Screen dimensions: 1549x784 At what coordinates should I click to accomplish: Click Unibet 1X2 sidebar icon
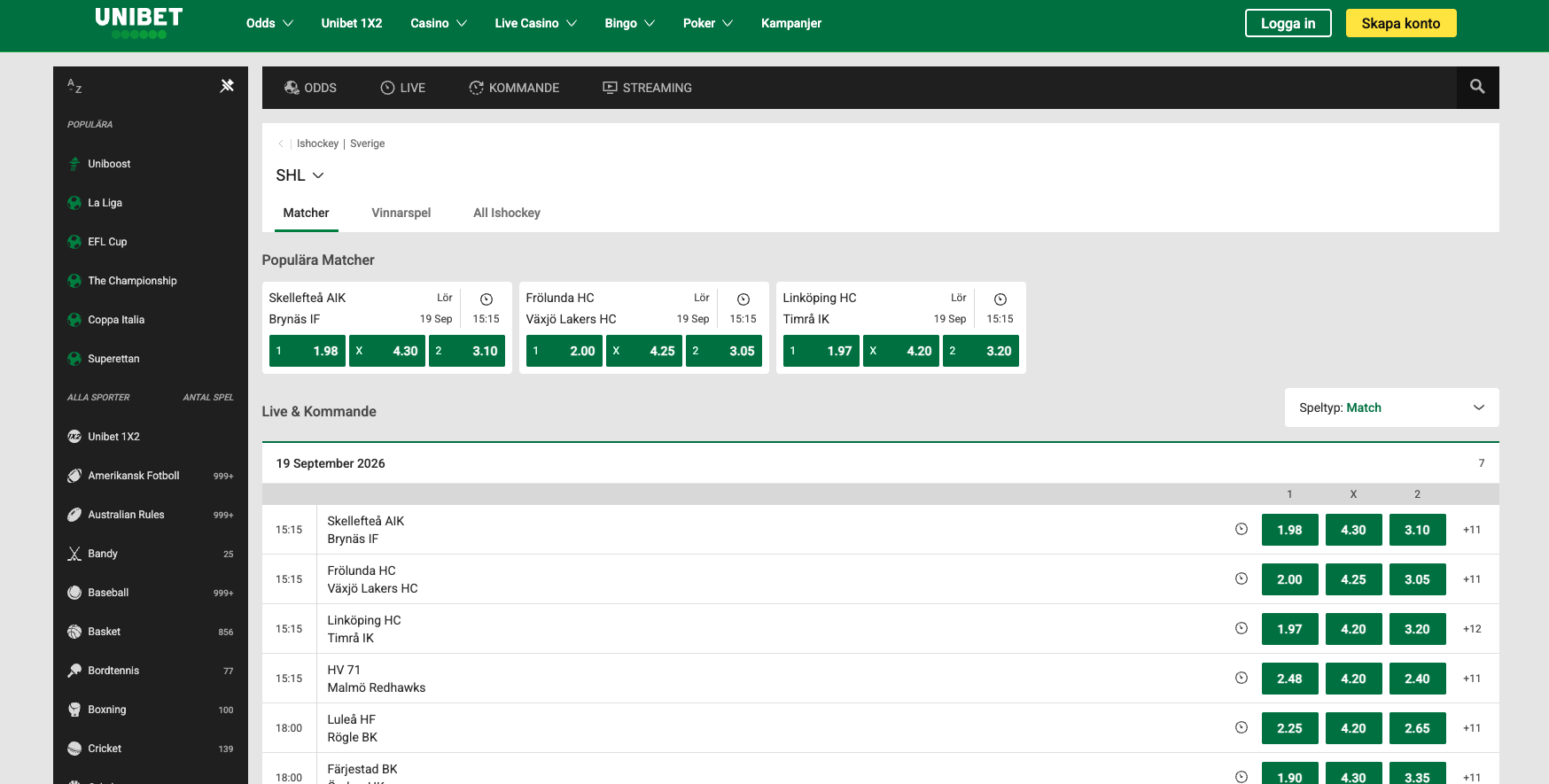(x=74, y=437)
